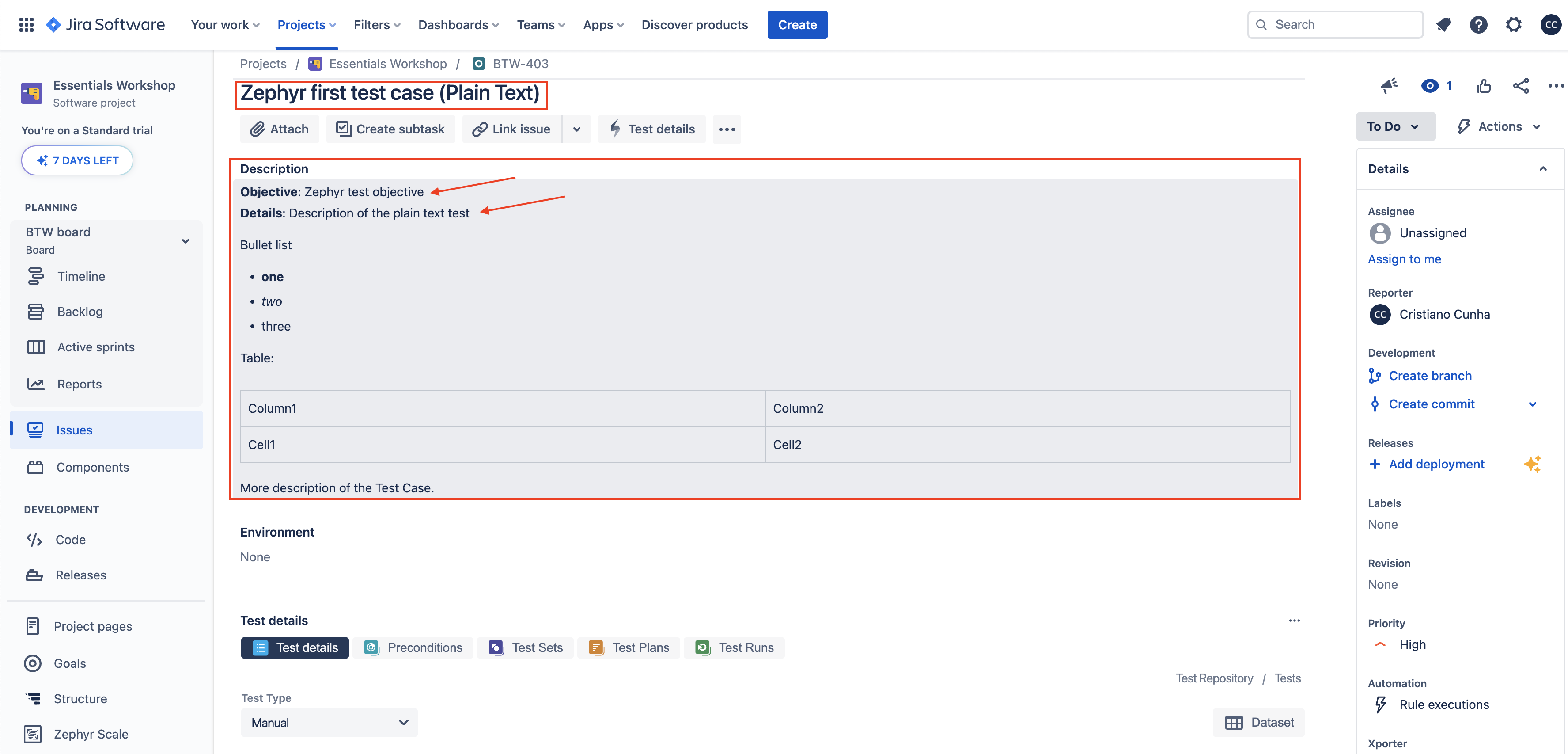Open Reports in the sidebar
The height and width of the screenshot is (754, 1568).
(x=79, y=384)
